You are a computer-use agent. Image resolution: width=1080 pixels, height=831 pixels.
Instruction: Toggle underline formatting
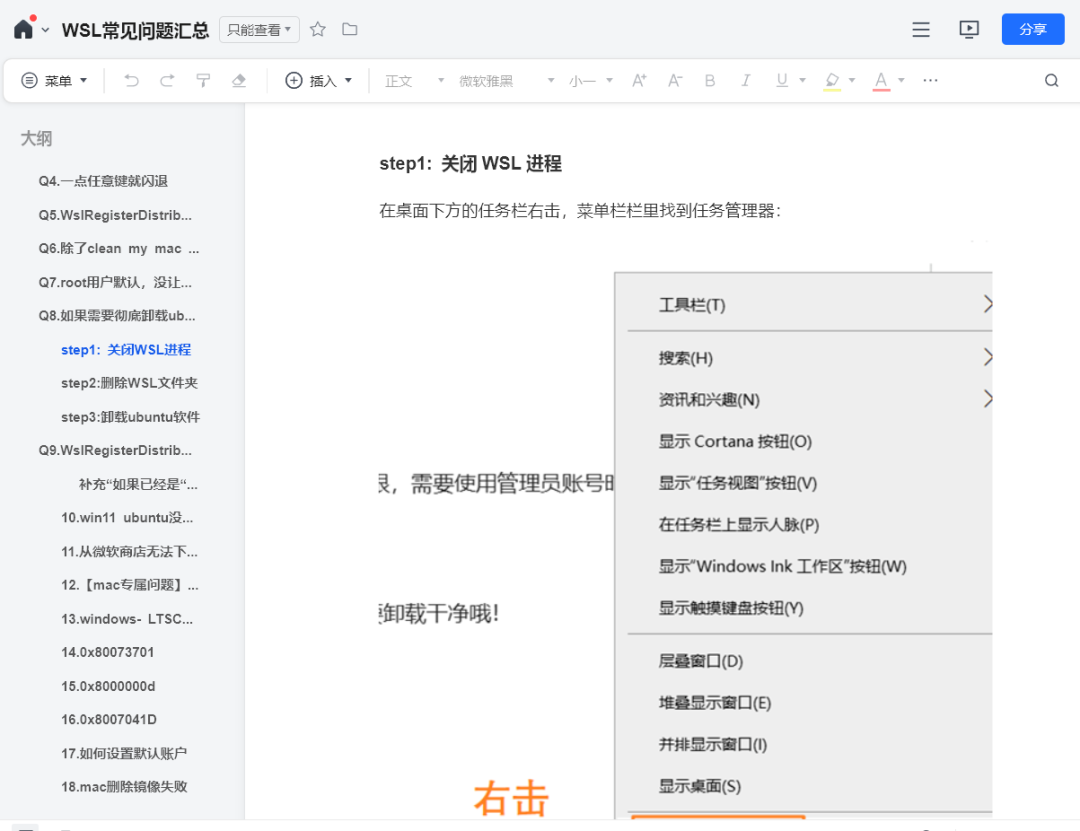pyautogui.click(x=782, y=81)
